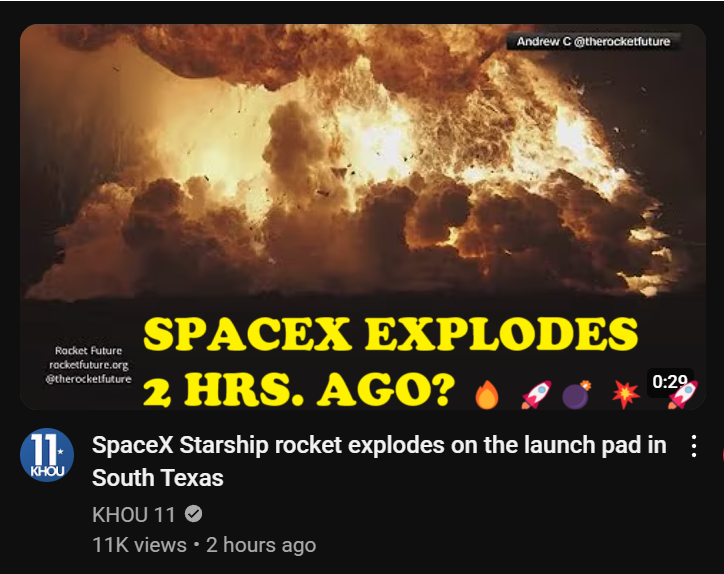Play the video from the explosion thumbnail
The width and height of the screenshot is (724, 574).
click(362, 217)
